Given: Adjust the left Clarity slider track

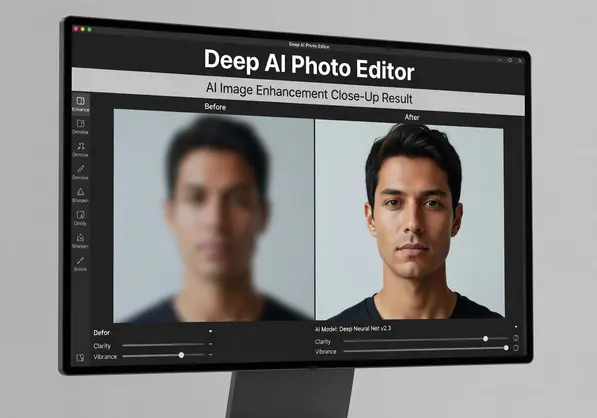Looking at the screenshot, I should tap(163, 345).
